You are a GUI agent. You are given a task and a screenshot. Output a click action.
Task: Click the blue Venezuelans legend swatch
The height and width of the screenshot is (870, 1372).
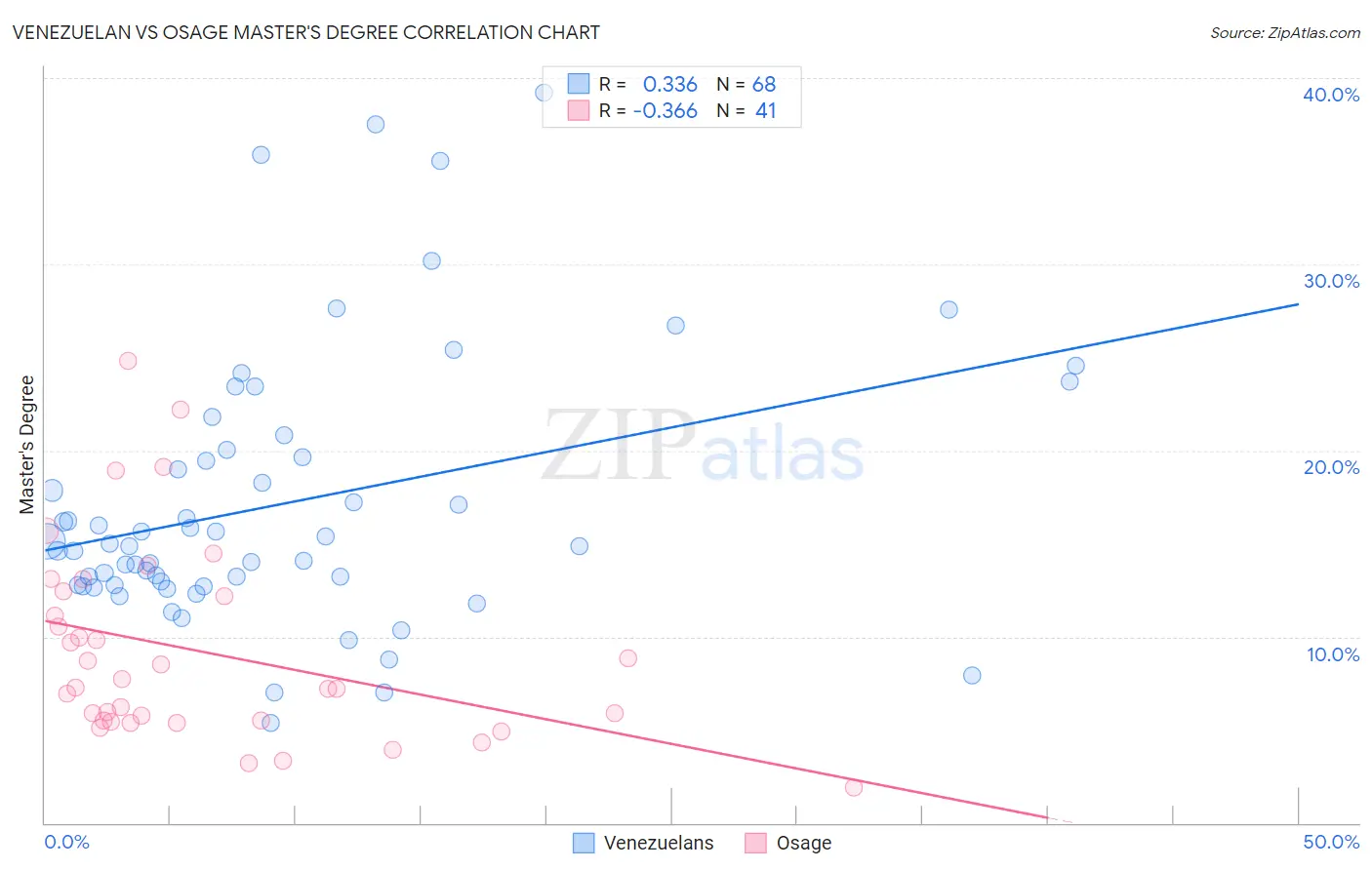point(584,843)
